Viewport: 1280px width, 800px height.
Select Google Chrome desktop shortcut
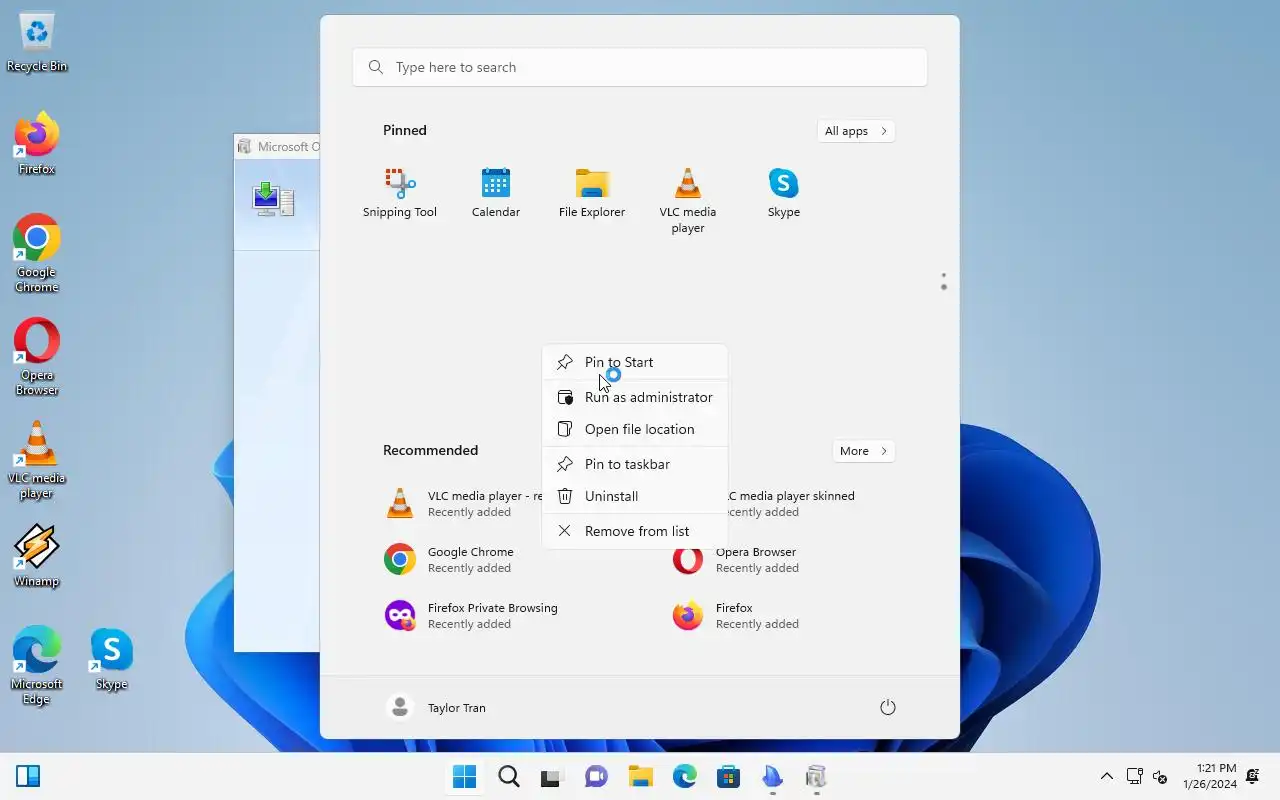[37, 254]
